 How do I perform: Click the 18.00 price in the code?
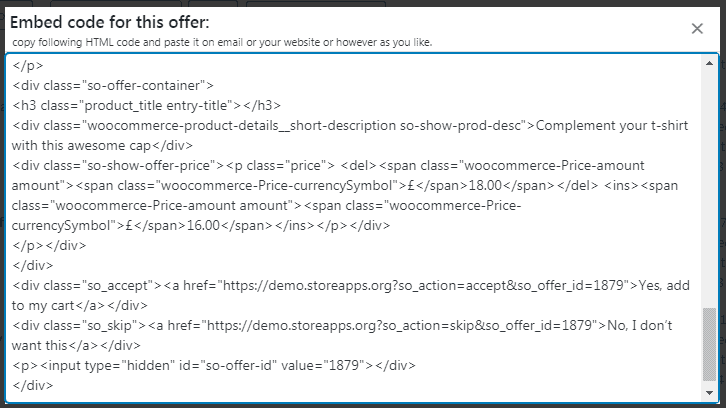pyautogui.click(x=485, y=186)
